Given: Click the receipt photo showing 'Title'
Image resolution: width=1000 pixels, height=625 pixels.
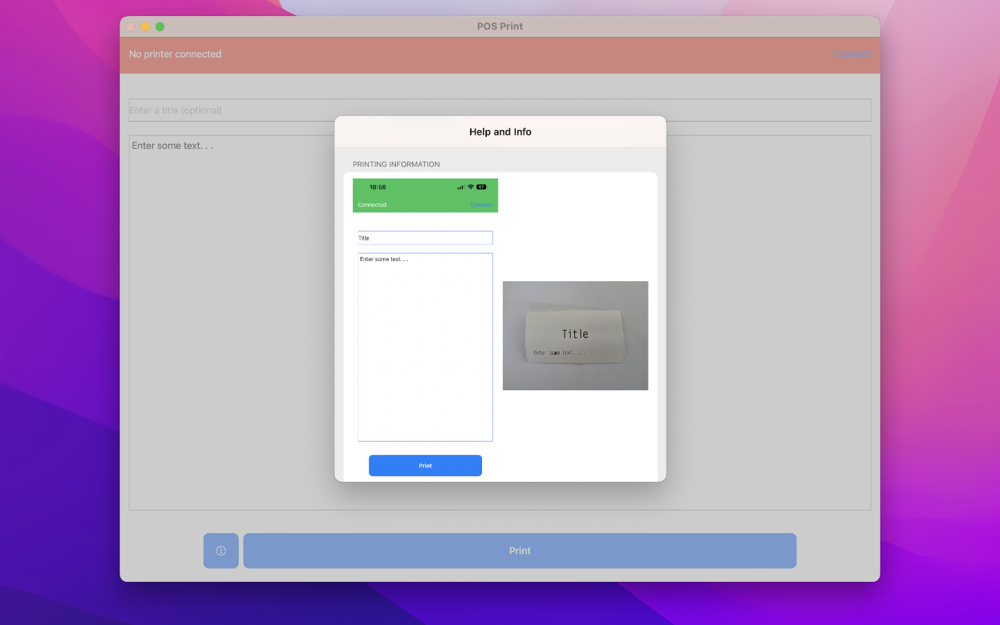Looking at the screenshot, I should click(x=575, y=335).
